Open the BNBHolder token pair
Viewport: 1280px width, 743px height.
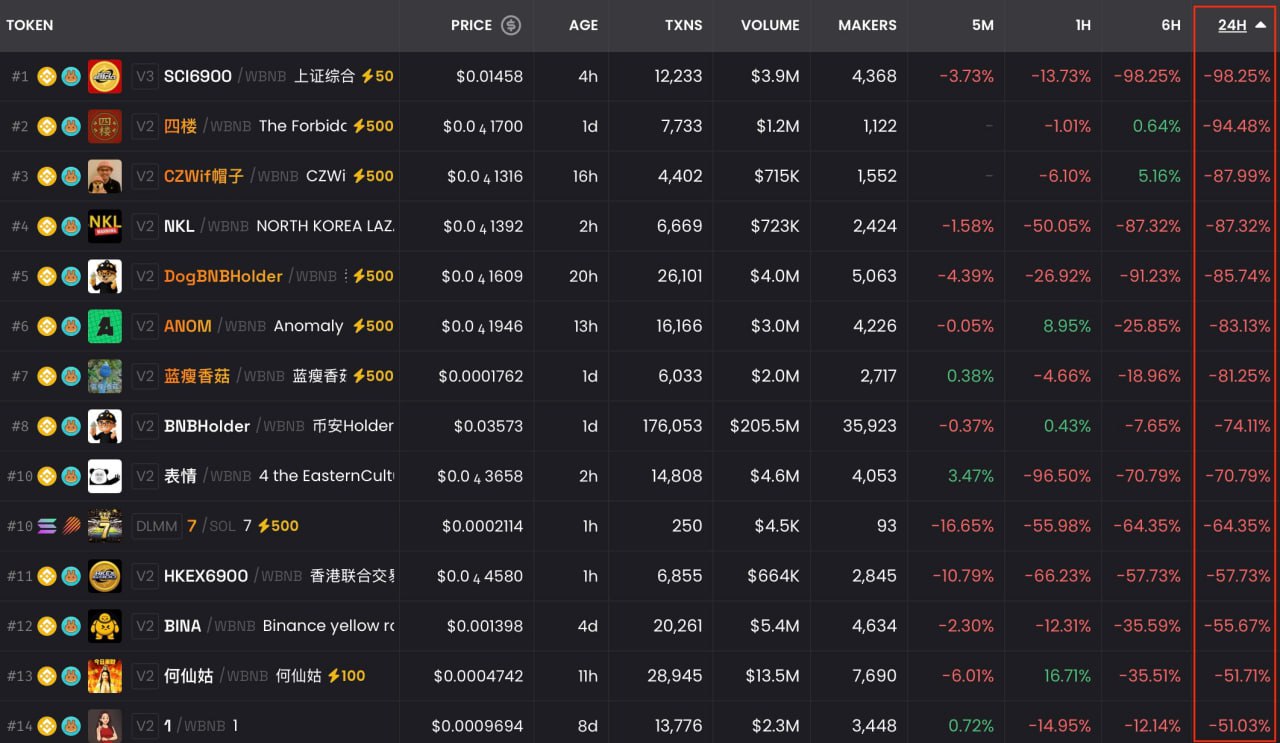point(207,426)
